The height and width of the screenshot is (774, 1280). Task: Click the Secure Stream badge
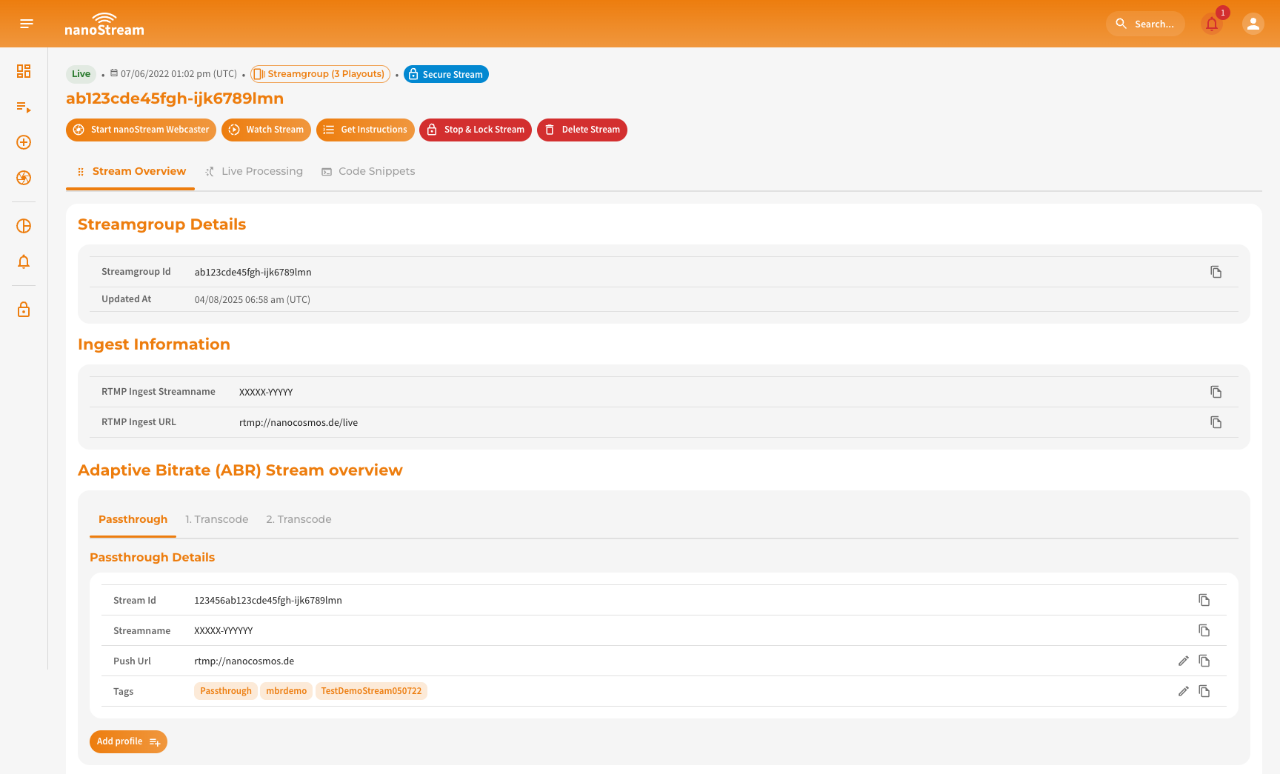[x=446, y=74]
